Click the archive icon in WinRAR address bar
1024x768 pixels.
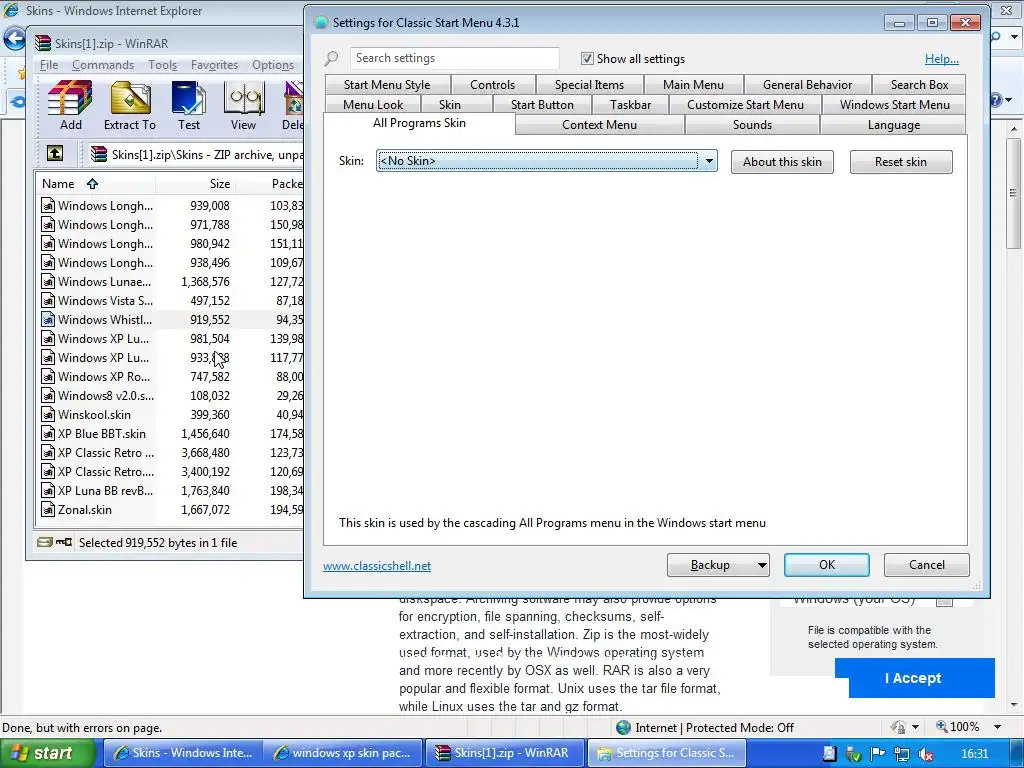click(x=99, y=154)
